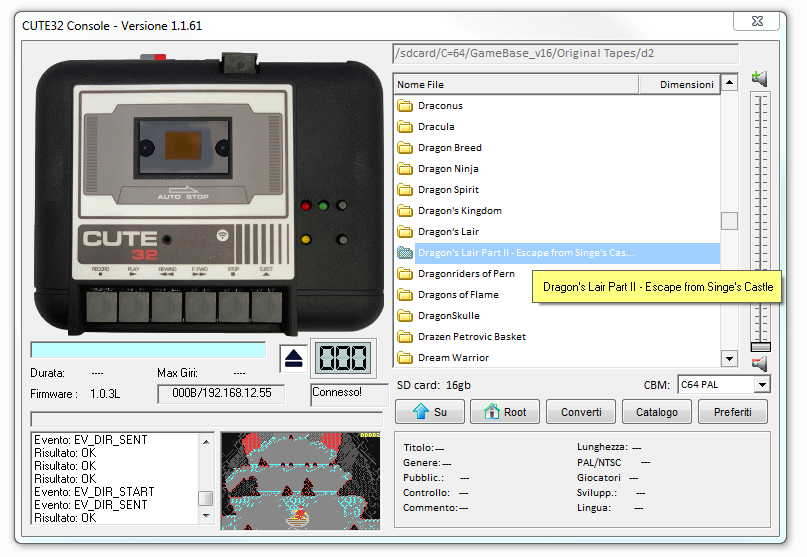807x557 pixels.
Task: Select the Dream Warrior folder icon
Action: 405,358
